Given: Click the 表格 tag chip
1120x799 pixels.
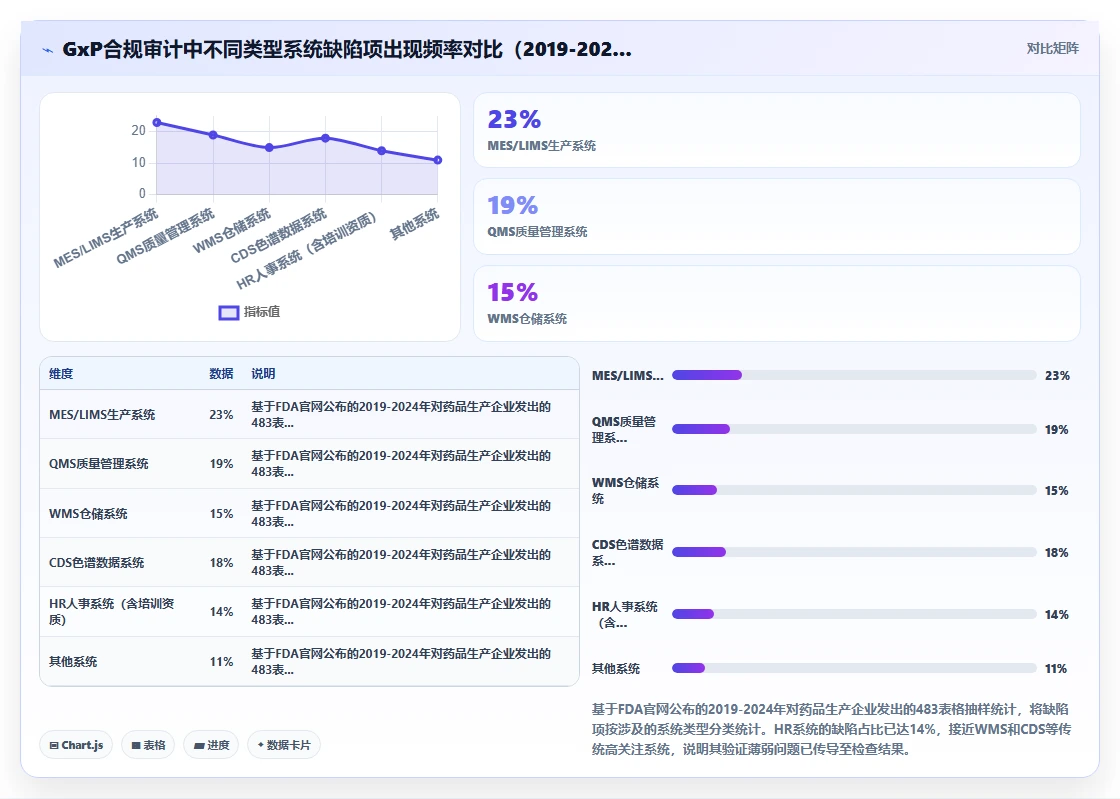Looking at the screenshot, I should [x=148, y=745].
